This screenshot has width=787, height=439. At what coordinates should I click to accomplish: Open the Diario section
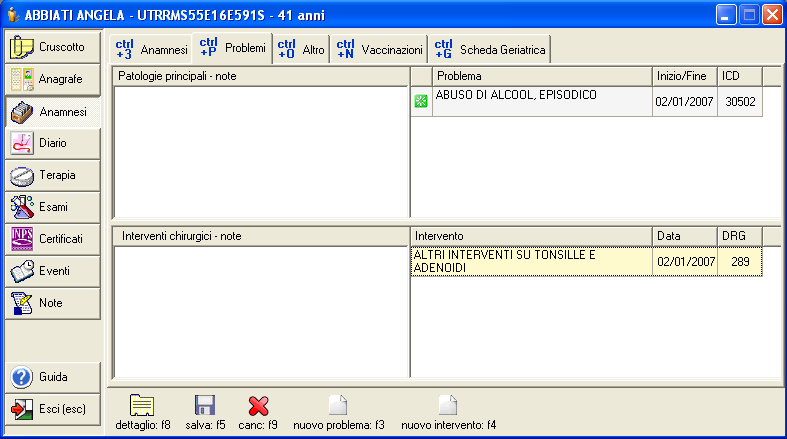tap(53, 144)
